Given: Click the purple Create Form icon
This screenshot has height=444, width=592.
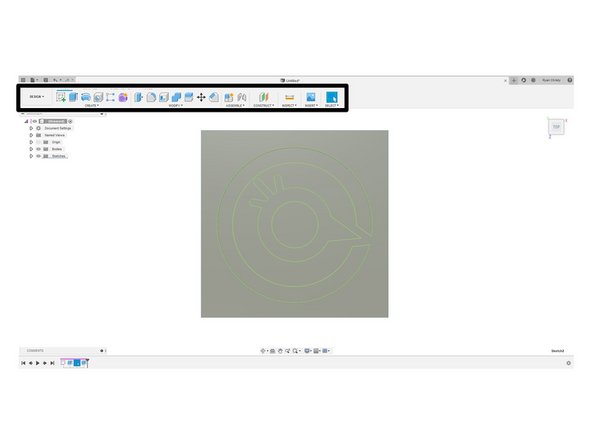Looking at the screenshot, I should [x=123, y=97].
